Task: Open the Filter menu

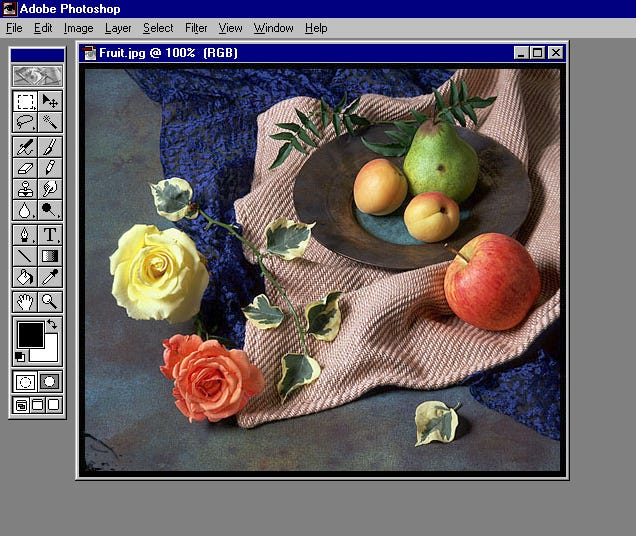Action: [x=196, y=28]
